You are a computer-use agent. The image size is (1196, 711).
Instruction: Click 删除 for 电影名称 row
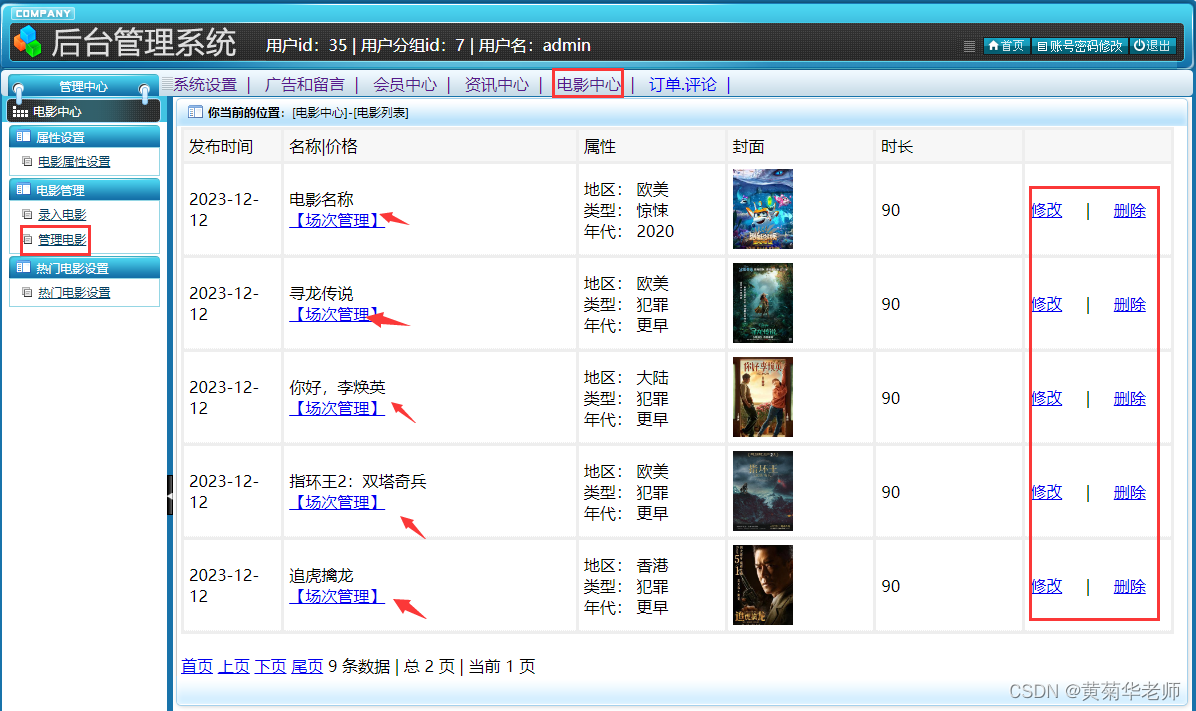coord(1130,211)
